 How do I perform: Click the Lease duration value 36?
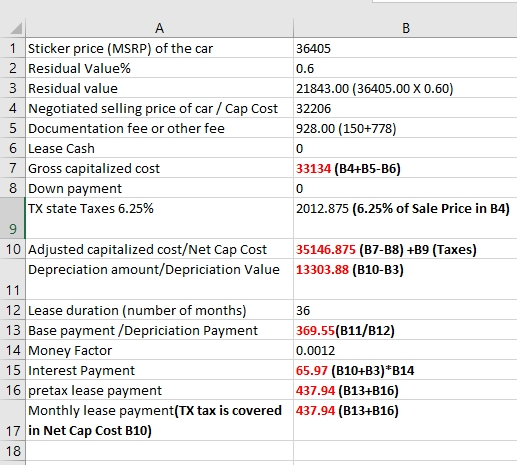click(405, 310)
